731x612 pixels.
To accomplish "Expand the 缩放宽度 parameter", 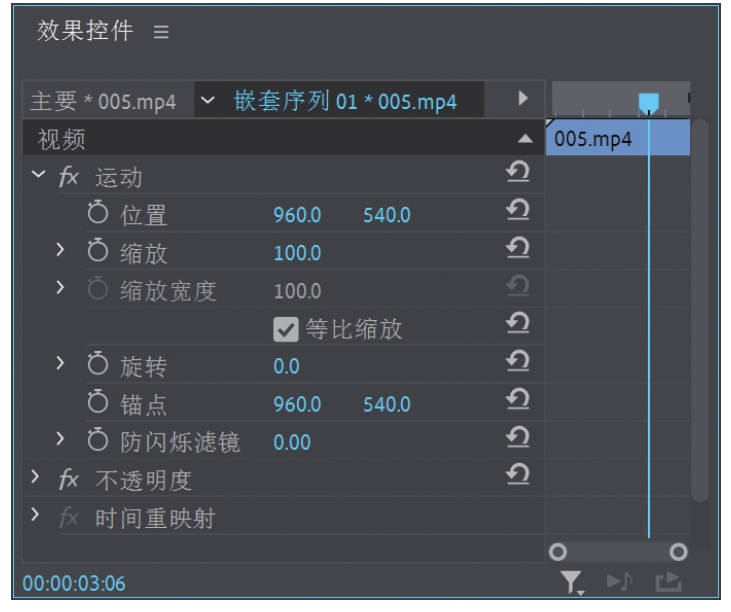I will (x=60, y=288).
